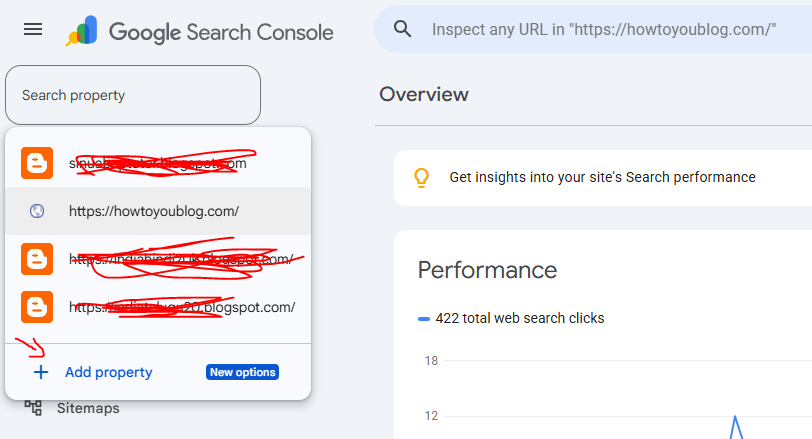The height and width of the screenshot is (439, 812).
Task: Click the Google Search Console logo
Action: point(199,31)
